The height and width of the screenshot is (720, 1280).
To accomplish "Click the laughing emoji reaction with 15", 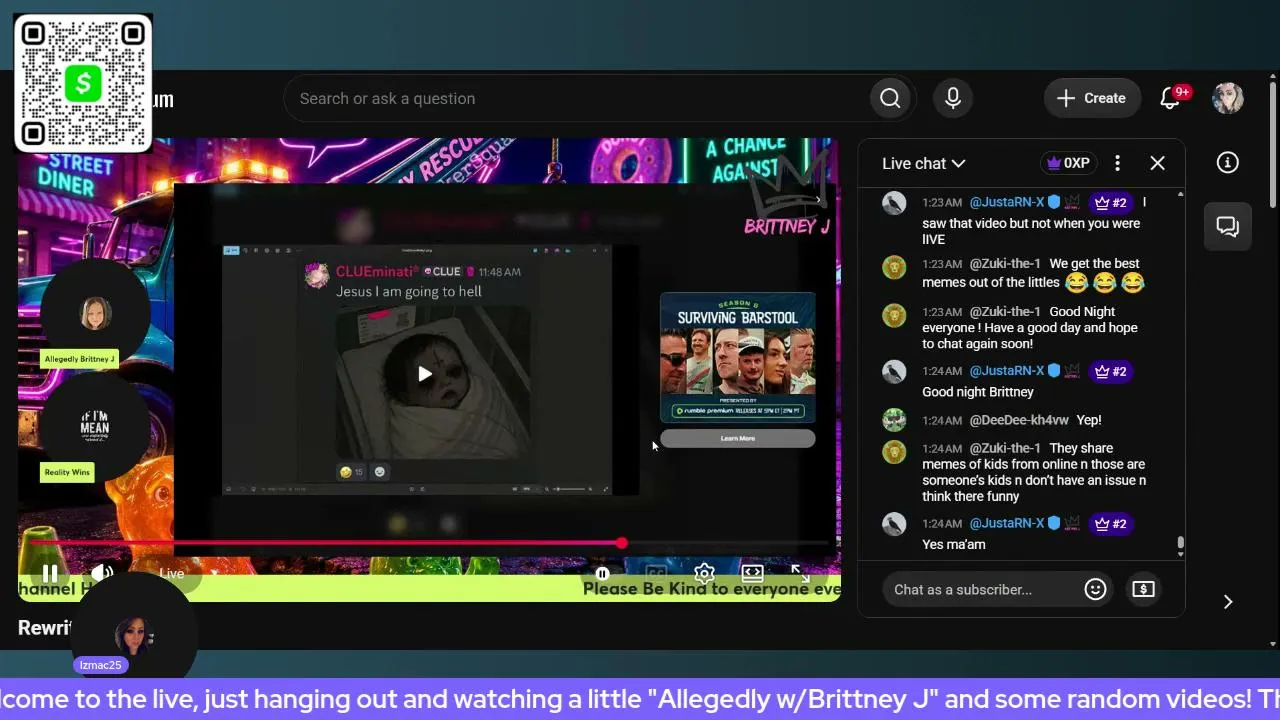I will click(x=351, y=472).
